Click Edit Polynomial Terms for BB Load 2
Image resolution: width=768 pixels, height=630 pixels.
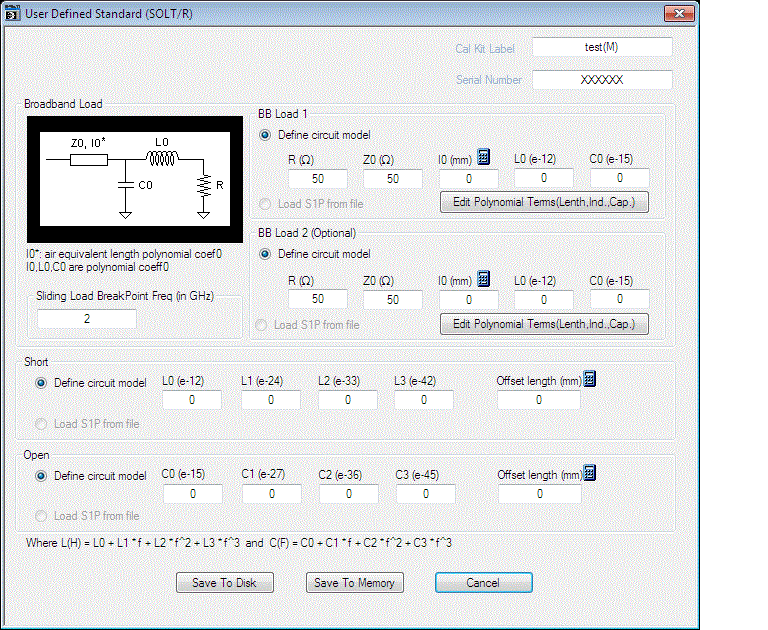pos(544,324)
